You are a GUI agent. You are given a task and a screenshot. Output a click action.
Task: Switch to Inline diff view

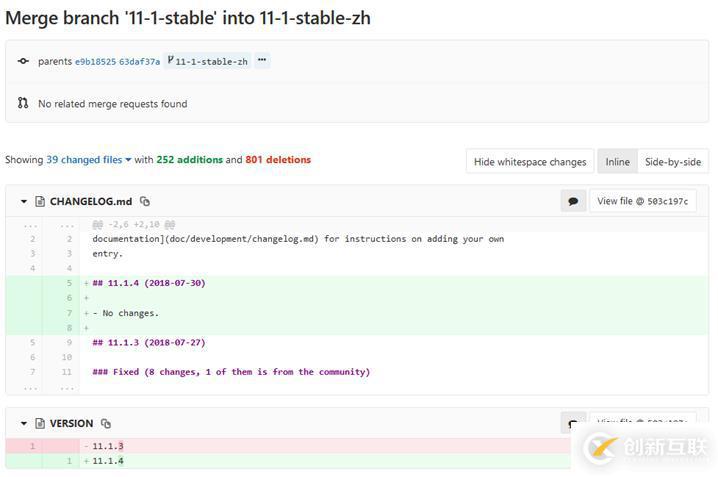pos(617,162)
